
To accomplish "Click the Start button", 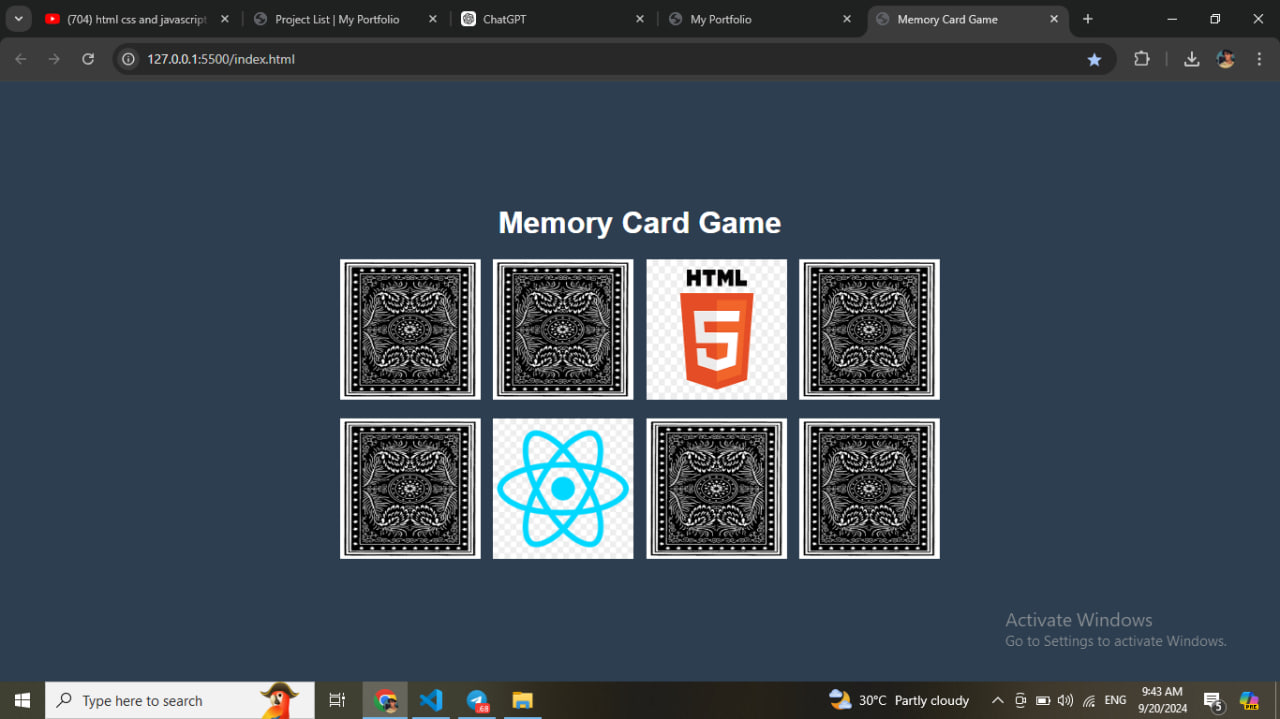I will (21, 700).
